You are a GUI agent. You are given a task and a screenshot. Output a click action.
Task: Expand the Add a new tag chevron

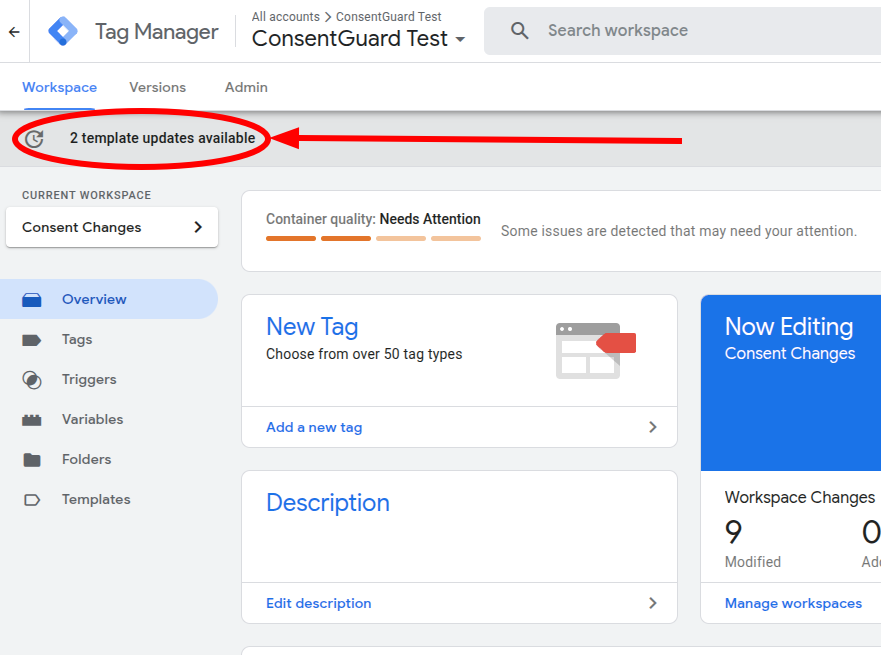tap(653, 427)
